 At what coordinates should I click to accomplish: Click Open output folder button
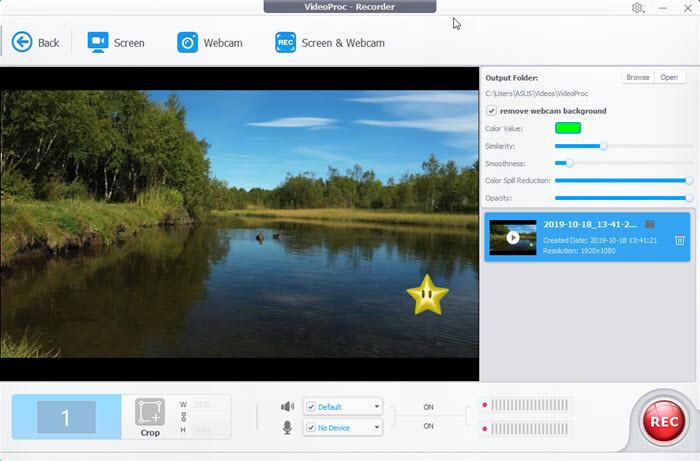[668, 77]
